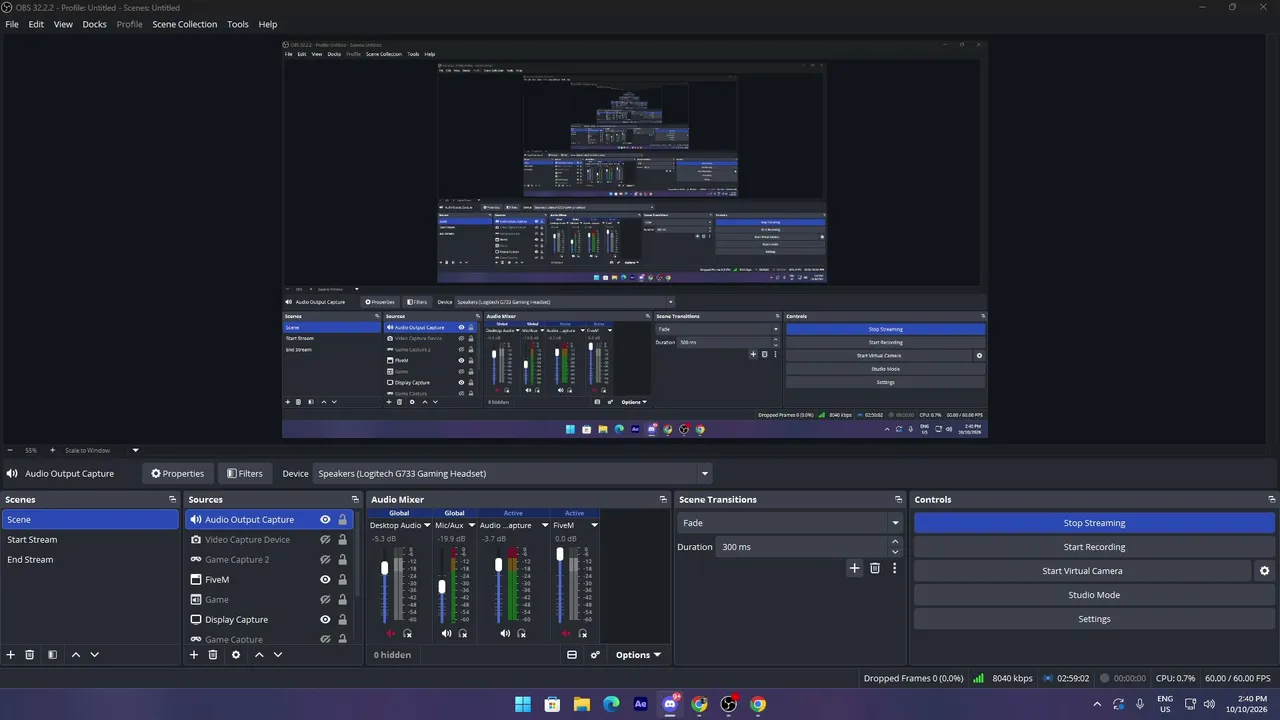Click the Stop Streaming button
Viewport: 1280px width, 720px height.
(x=1094, y=523)
